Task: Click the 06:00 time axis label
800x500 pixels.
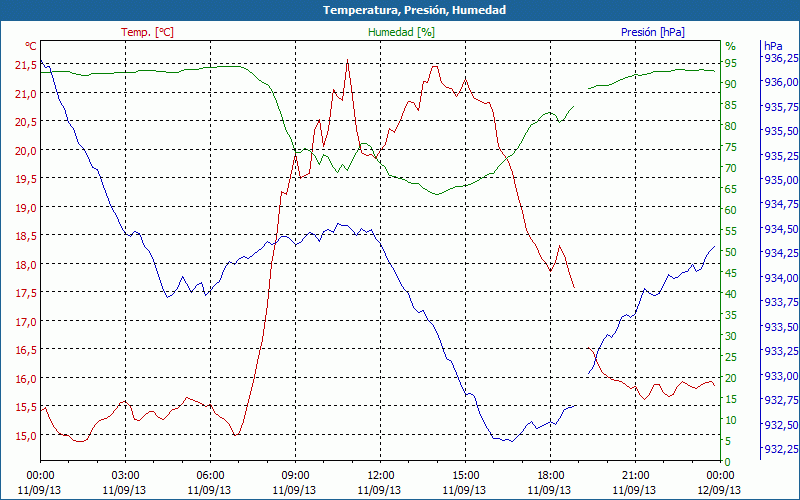Action: 210,476
